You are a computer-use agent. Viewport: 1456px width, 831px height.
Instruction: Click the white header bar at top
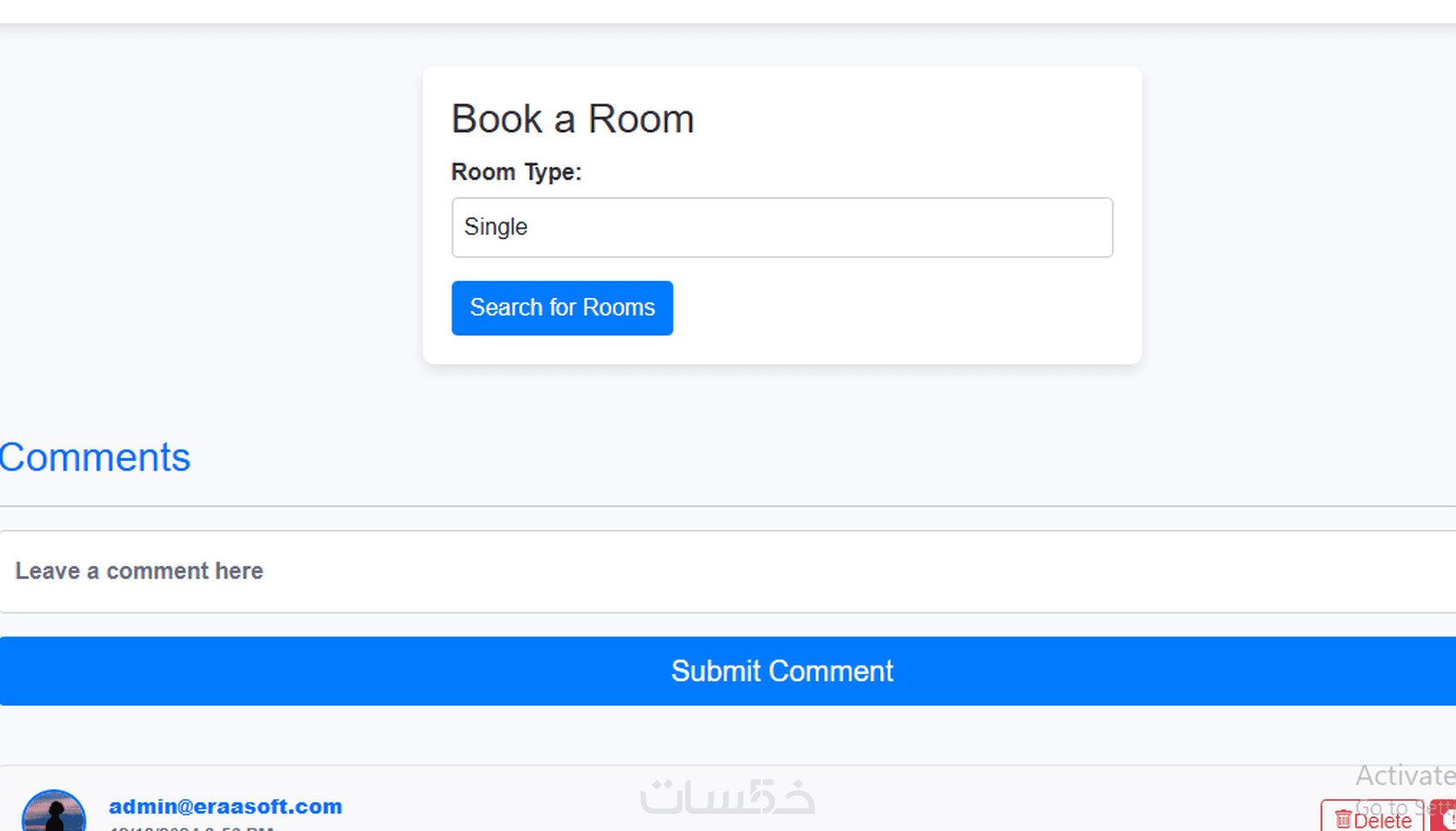click(x=728, y=10)
